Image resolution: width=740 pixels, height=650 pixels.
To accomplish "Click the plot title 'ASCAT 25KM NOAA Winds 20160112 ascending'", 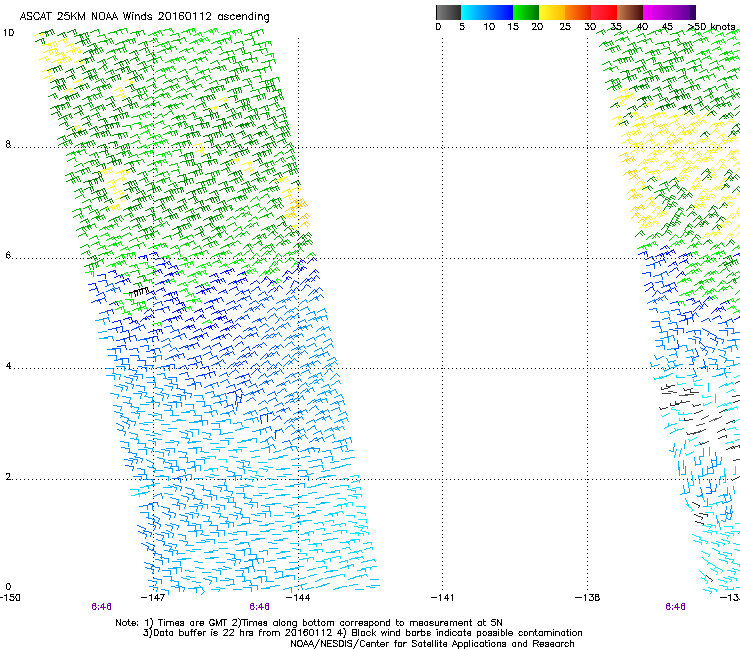I will (x=144, y=17).
